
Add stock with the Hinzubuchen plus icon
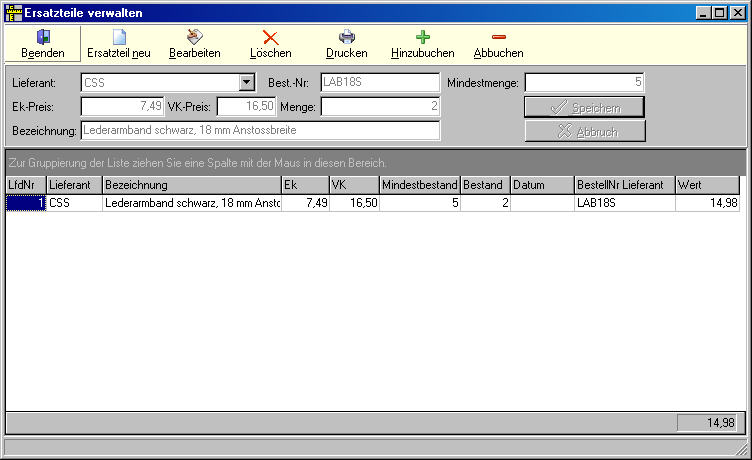[x=422, y=37]
